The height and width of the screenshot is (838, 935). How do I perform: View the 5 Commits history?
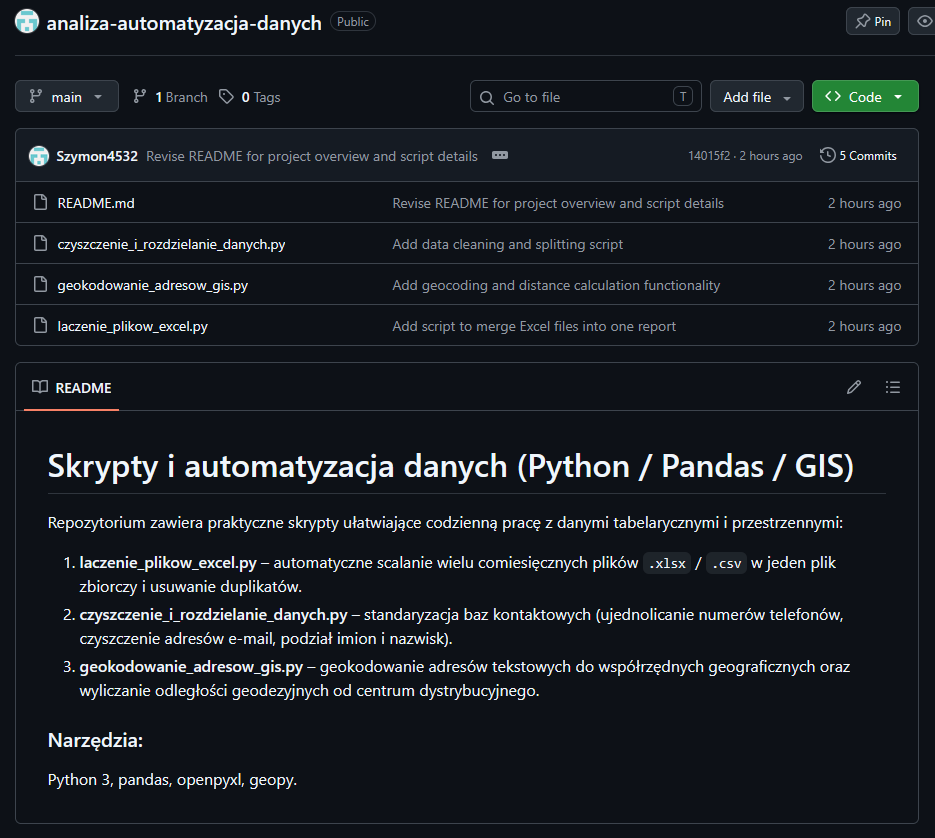[859, 156]
